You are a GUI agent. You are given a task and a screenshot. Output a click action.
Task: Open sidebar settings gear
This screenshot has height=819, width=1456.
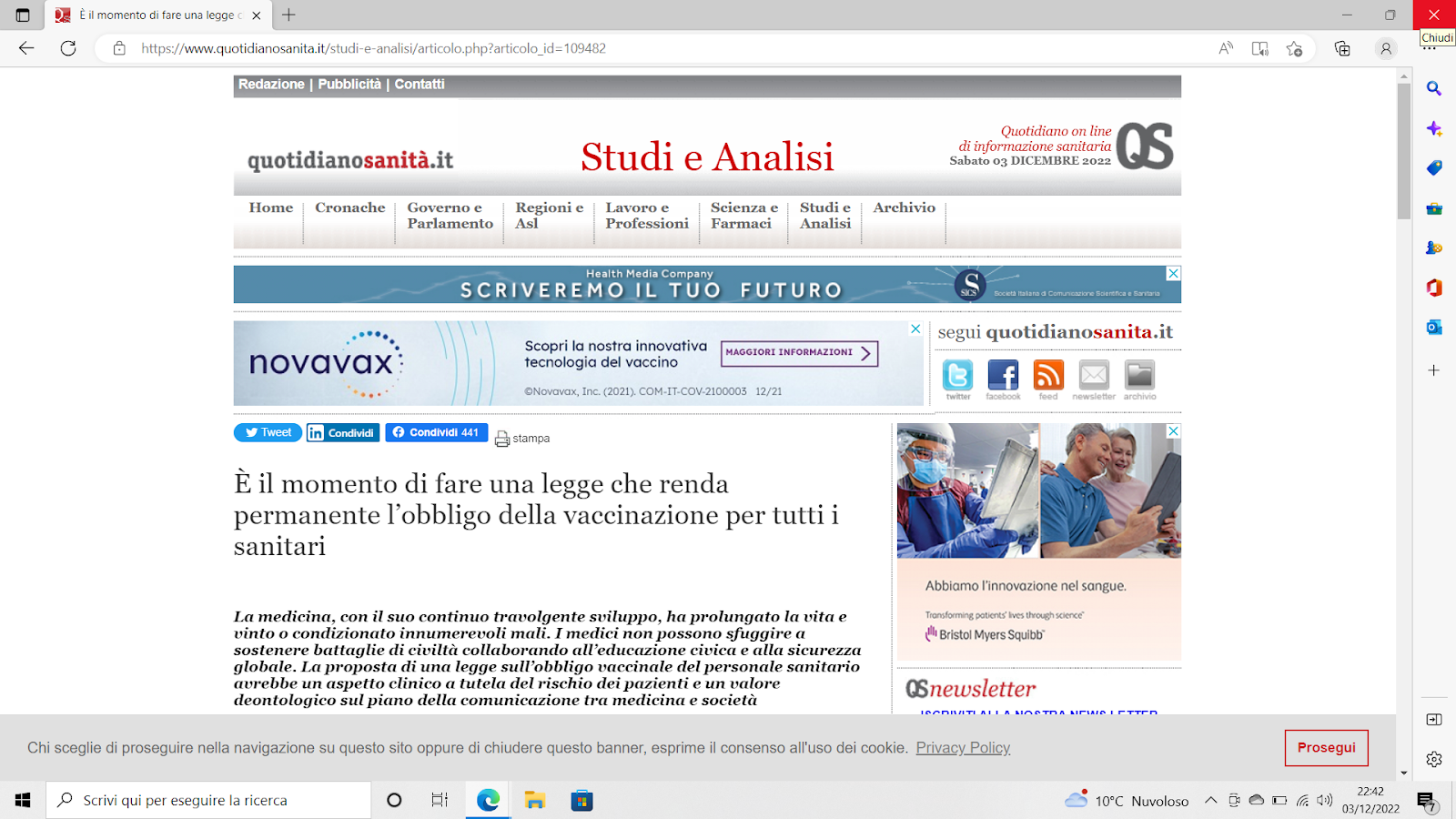point(1434,759)
